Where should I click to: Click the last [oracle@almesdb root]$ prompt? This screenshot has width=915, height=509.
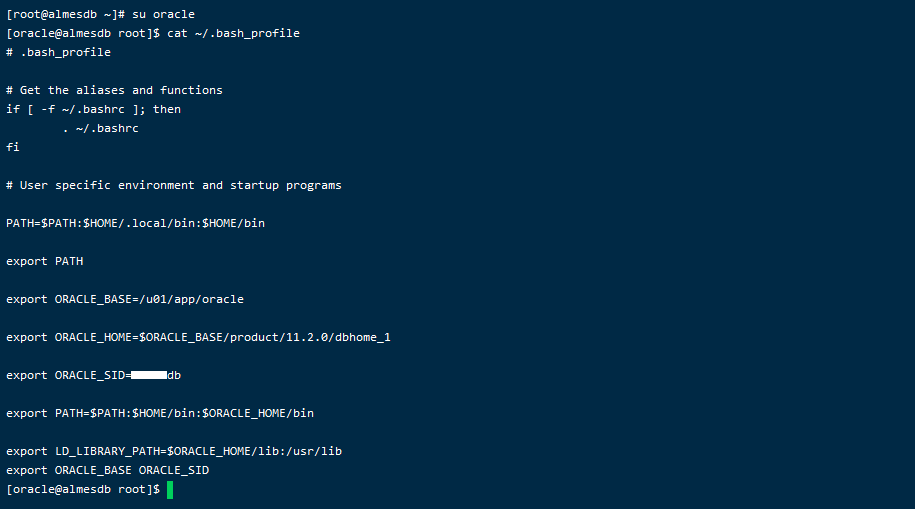click(x=83, y=489)
